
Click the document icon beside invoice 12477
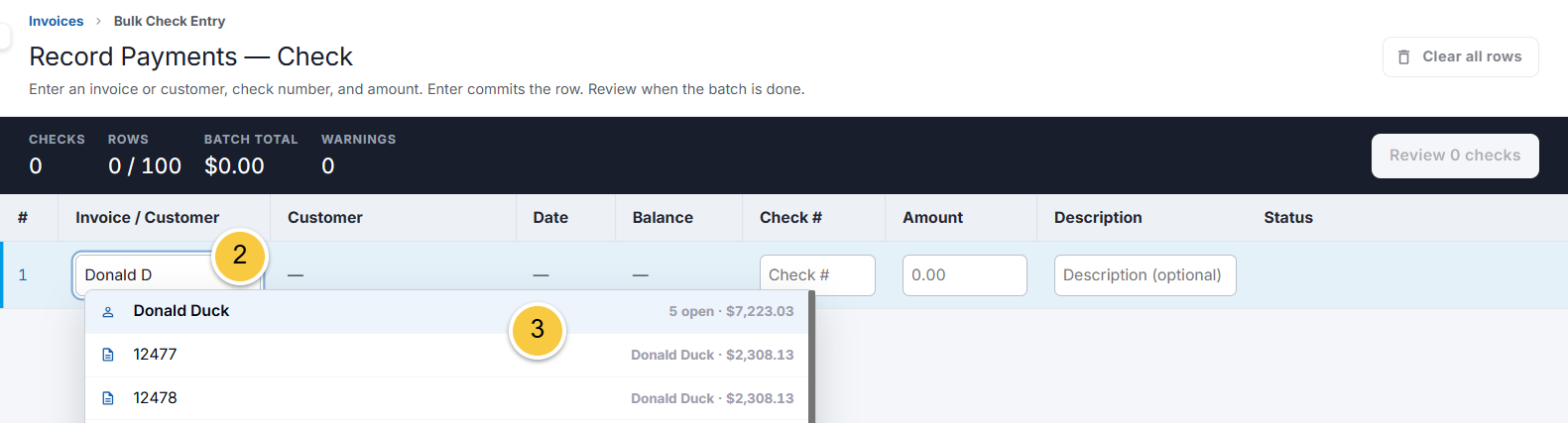pos(108,355)
